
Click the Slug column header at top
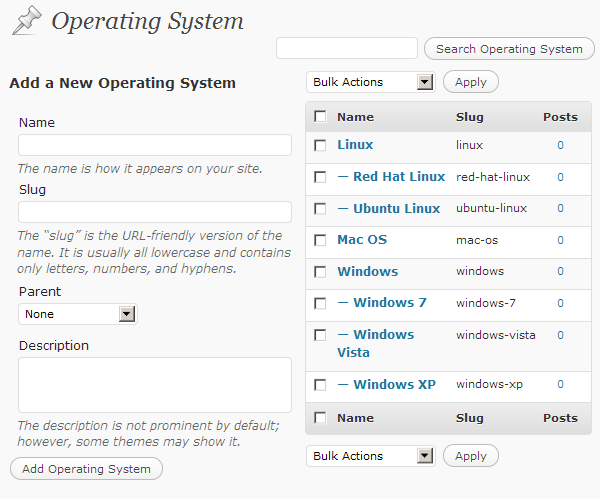pyautogui.click(x=470, y=117)
